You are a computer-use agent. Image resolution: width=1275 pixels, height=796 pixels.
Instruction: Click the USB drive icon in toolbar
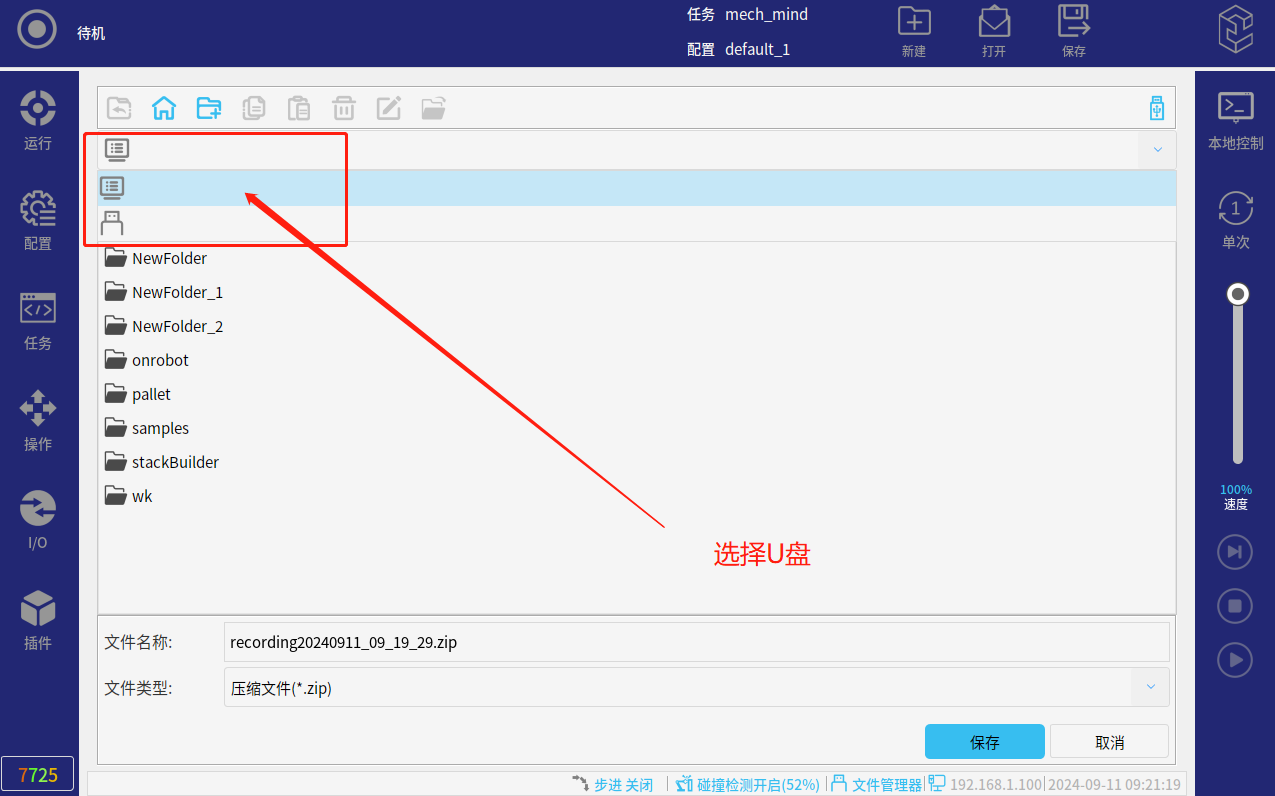click(1157, 108)
